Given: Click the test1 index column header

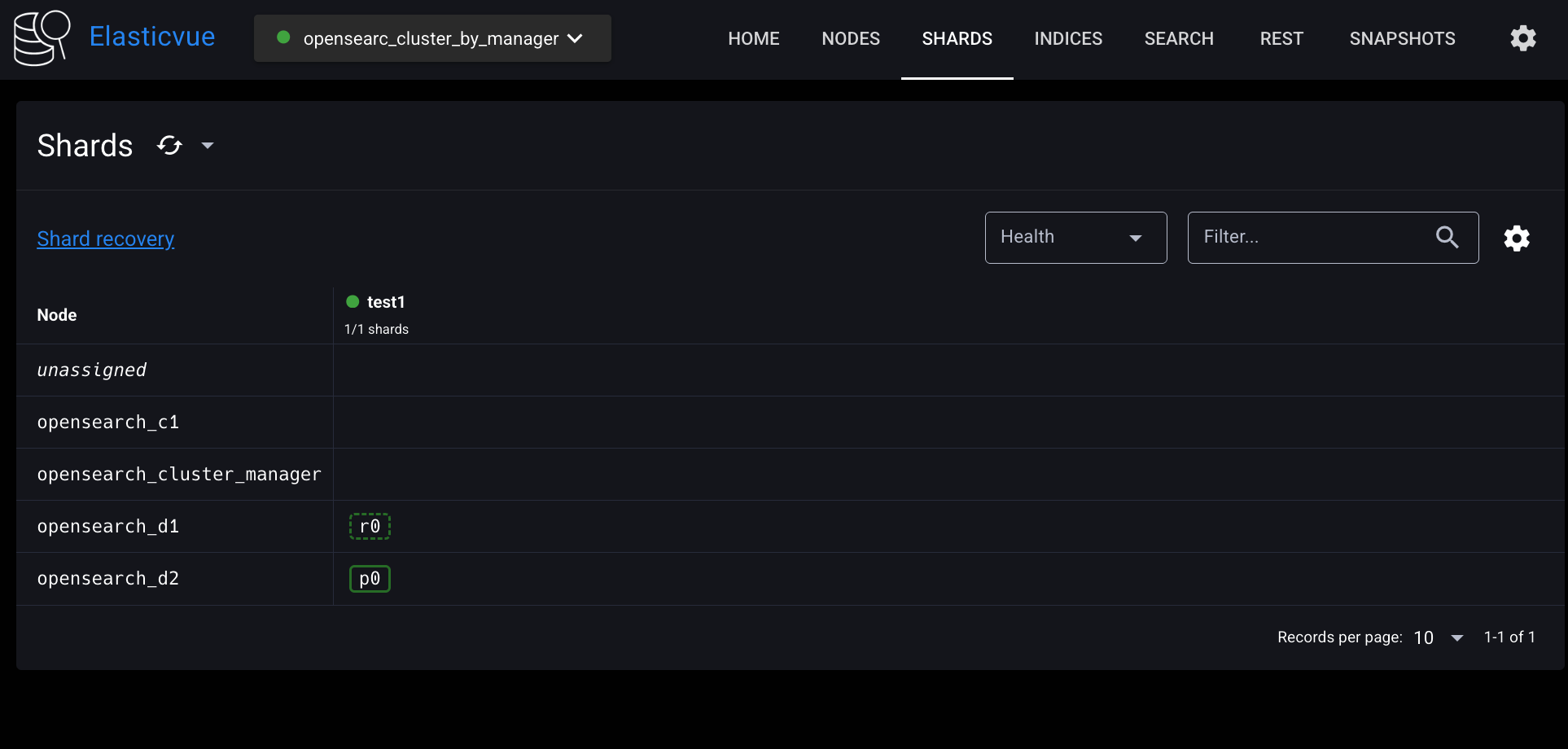Looking at the screenshot, I should tap(386, 302).
